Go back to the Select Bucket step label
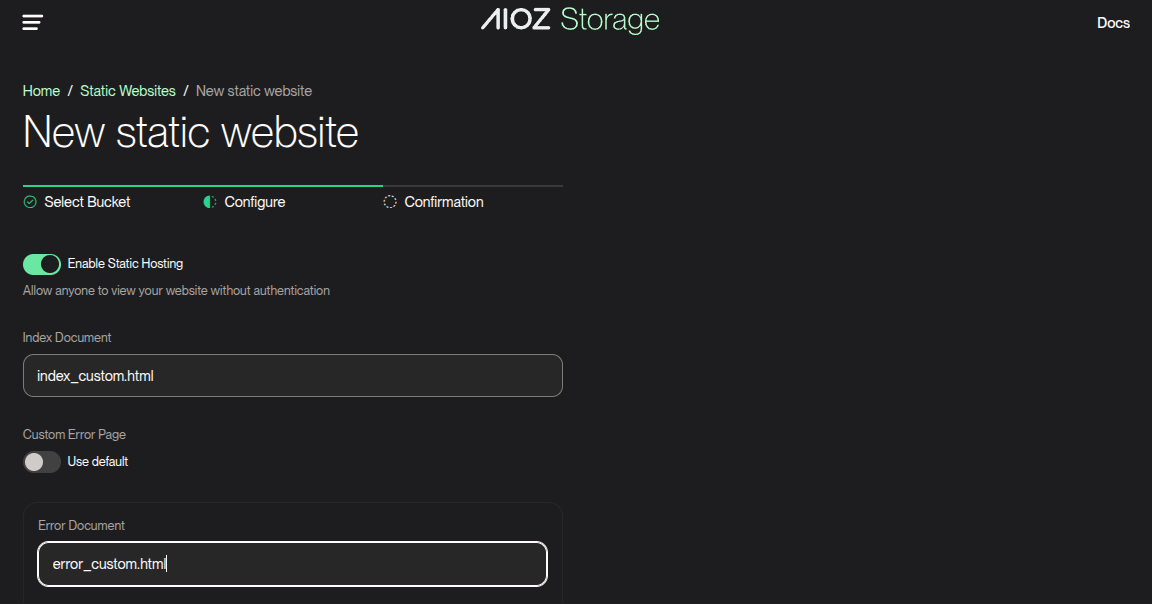 87,202
